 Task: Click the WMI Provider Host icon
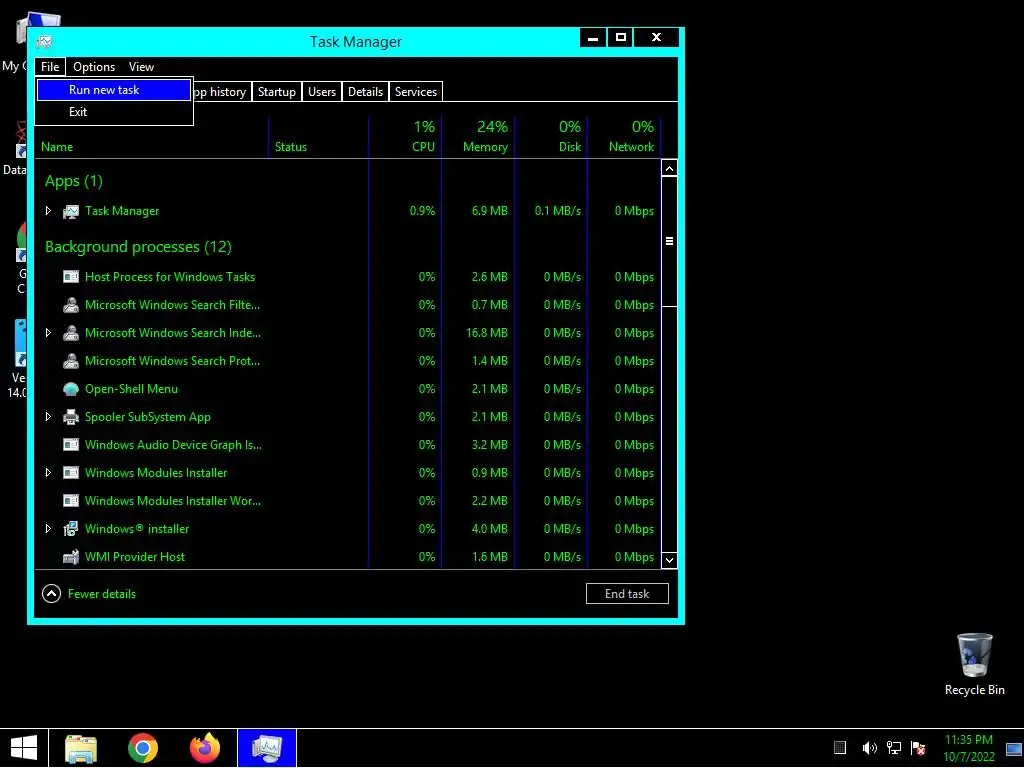tap(71, 557)
